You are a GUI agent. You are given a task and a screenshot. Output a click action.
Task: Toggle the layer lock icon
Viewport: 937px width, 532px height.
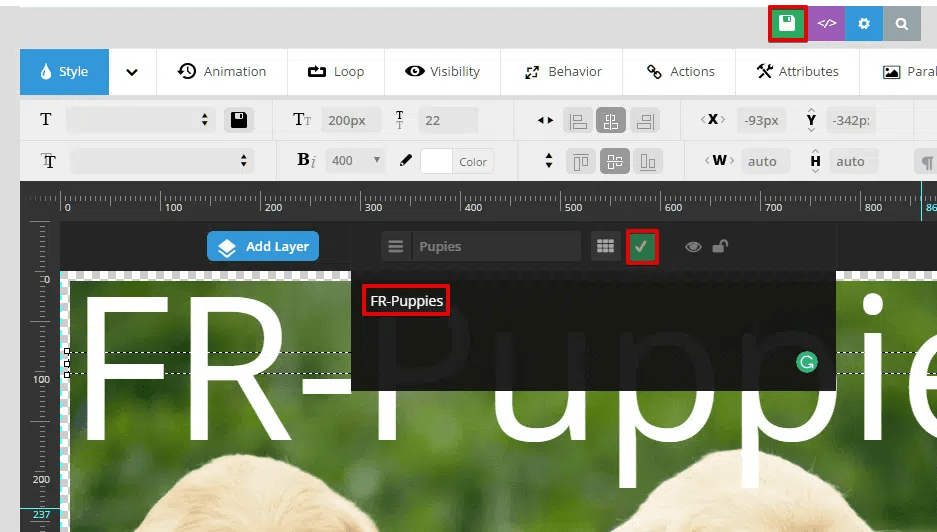coord(720,246)
